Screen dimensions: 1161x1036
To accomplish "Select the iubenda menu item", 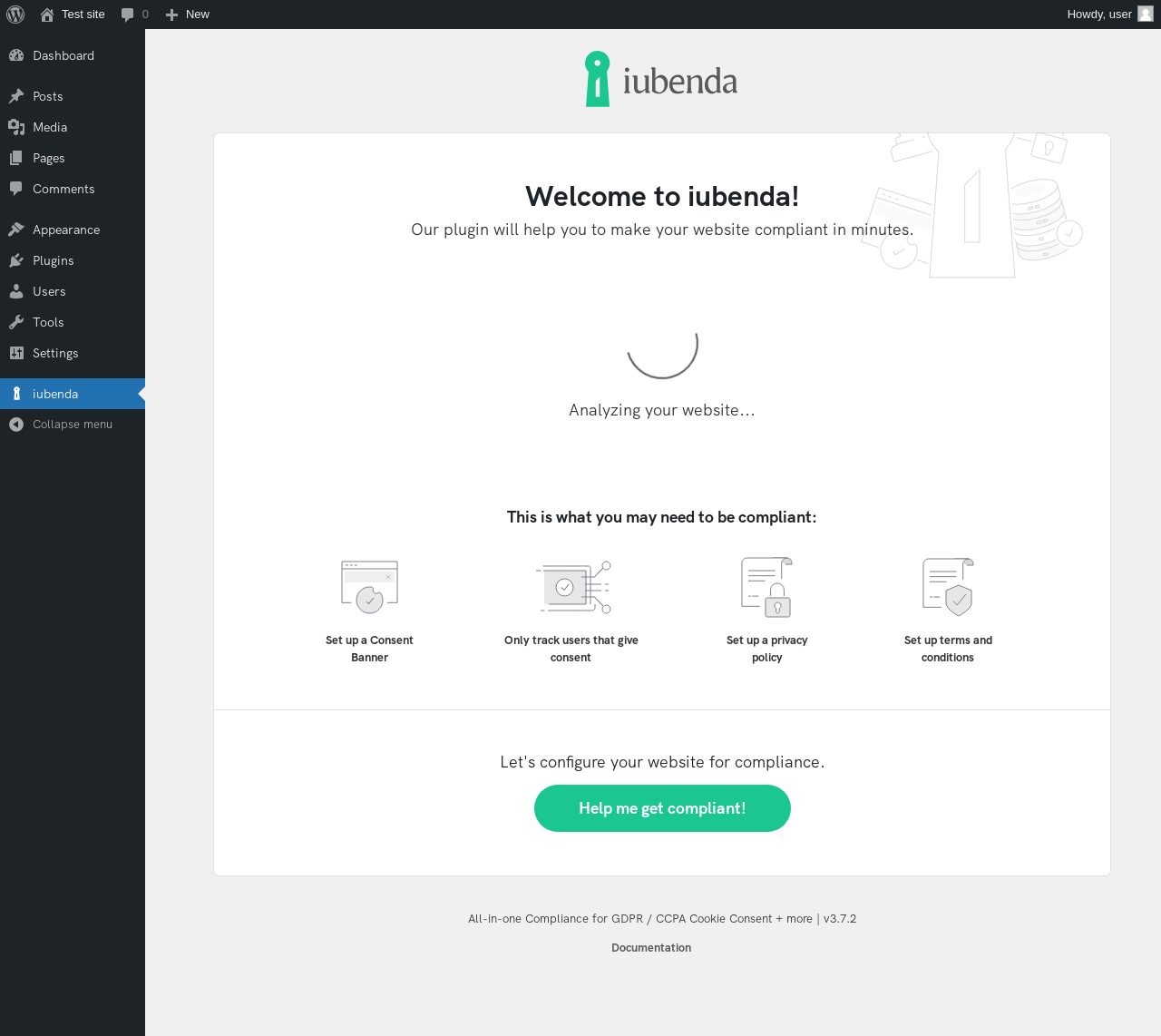I will 73,394.
